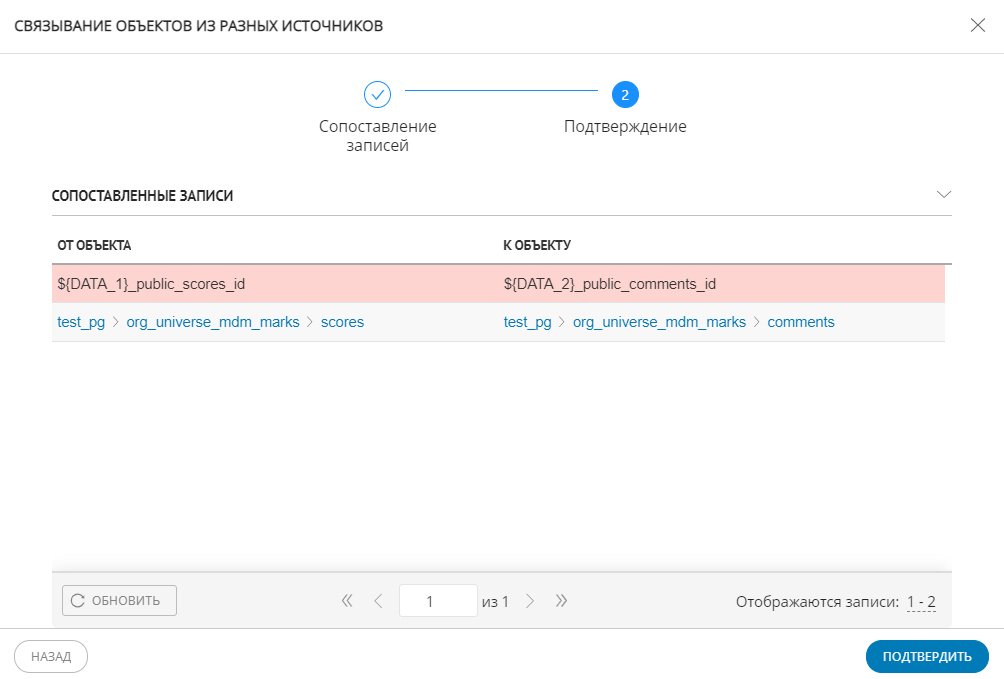Viewport: 1004px width, 679px height.
Task: Close the object linking dialog
Action: tap(977, 26)
